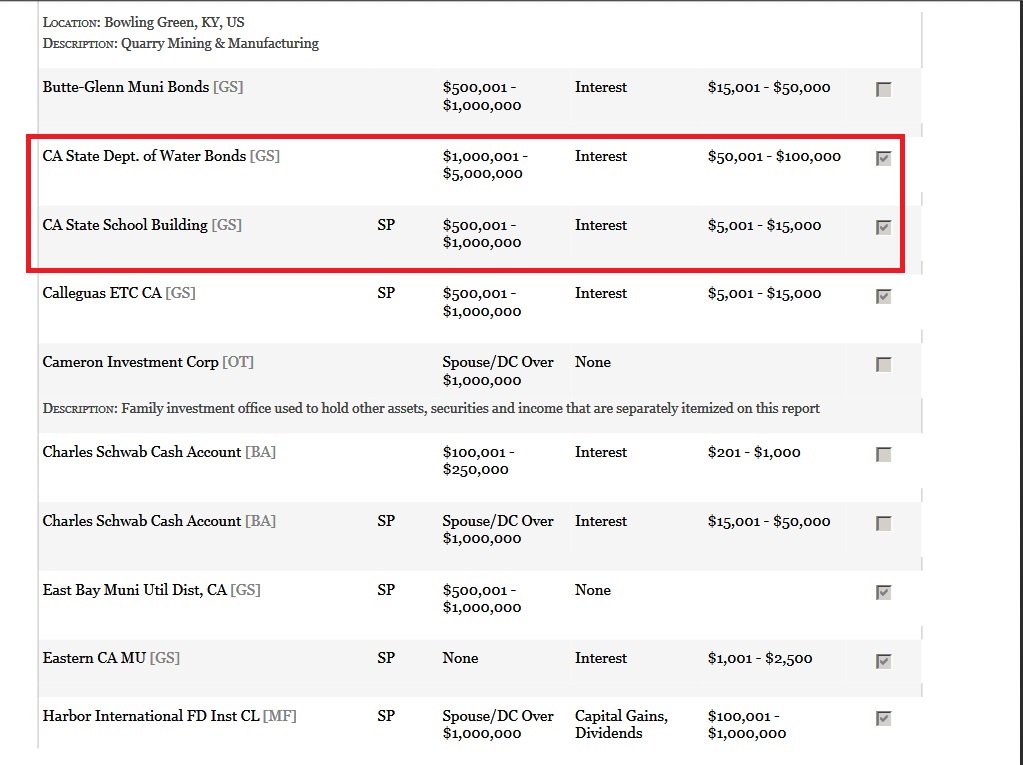Click the [OT] tag beside Cameron Investment Corp

point(238,362)
